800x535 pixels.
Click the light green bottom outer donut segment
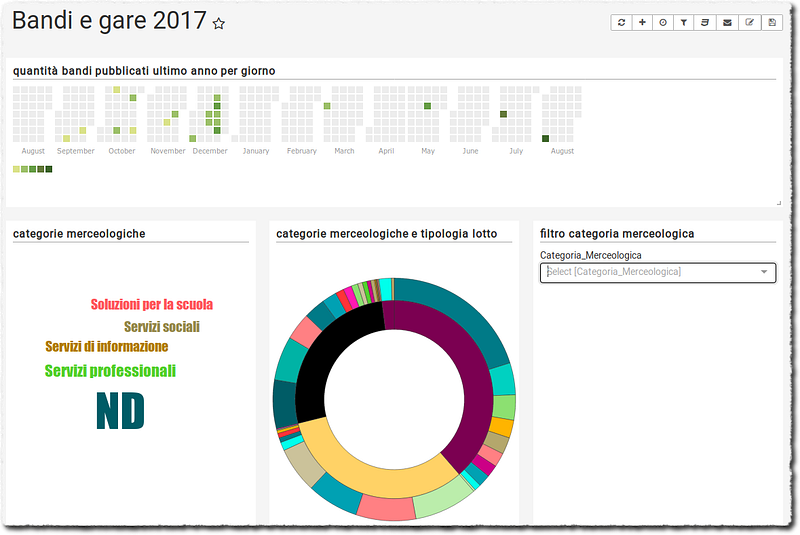(x=442, y=498)
